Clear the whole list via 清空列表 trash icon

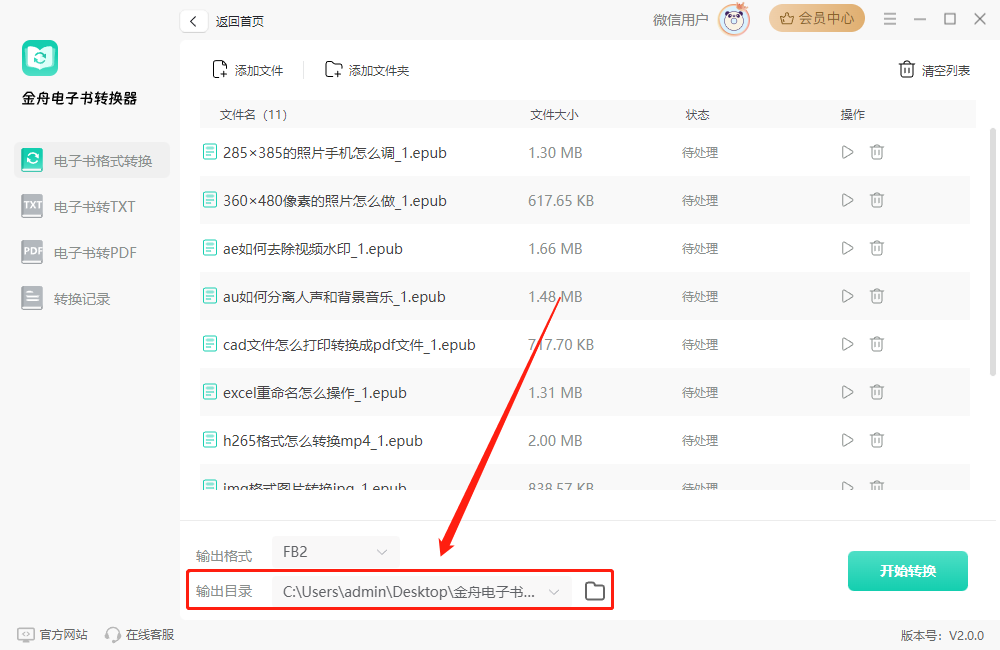coord(906,70)
